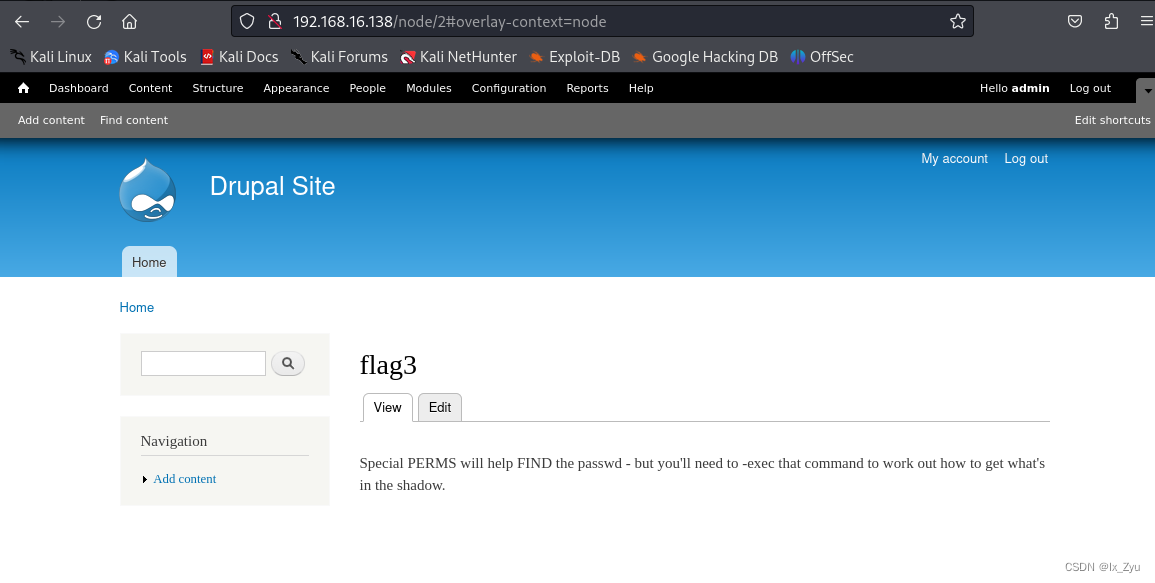This screenshot has height=583, width=1155.
Task: Click the Special PERMS hint text
Action: pos(702,474)
